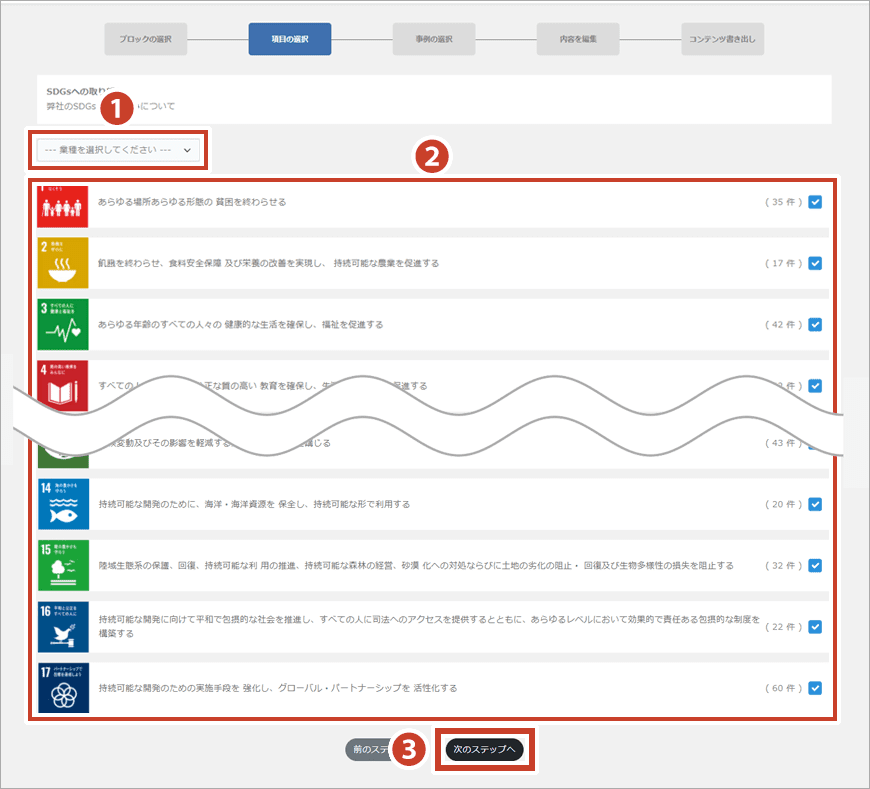Uncheck the checkbox for the 35件 poverty row
Image resolution: width=870 pixels, height=789 pixels.
(815, 202)
